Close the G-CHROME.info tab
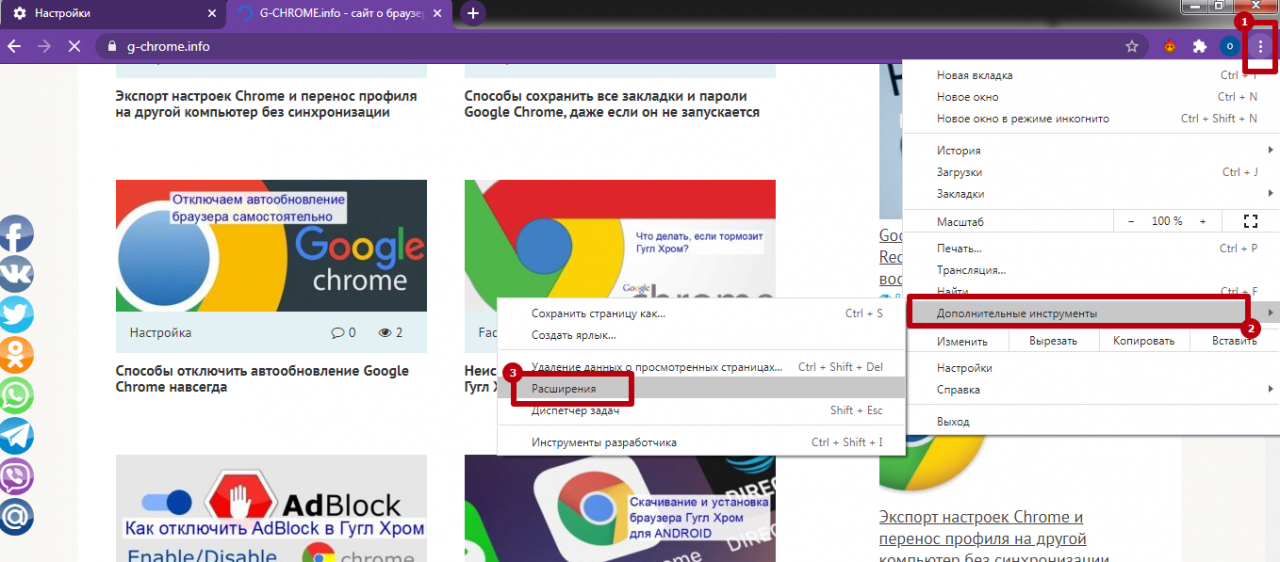 tap(435, 14)
